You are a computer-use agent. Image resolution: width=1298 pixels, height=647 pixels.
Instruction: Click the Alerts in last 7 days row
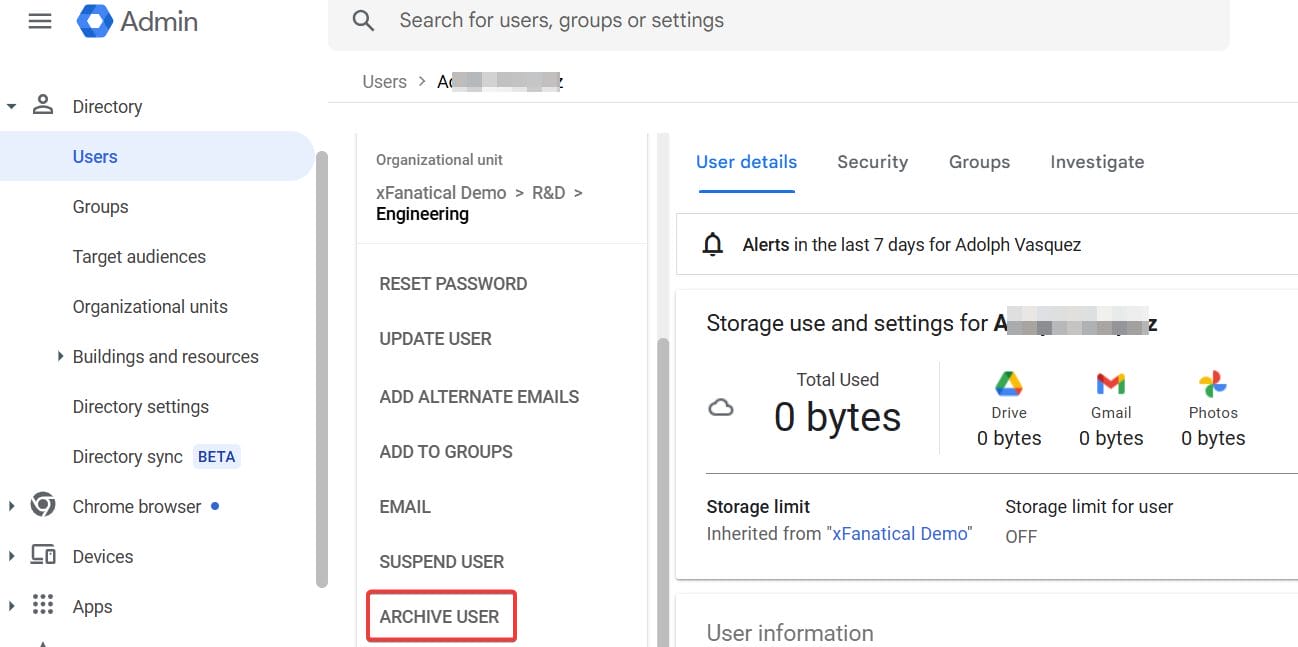[986, 244]
